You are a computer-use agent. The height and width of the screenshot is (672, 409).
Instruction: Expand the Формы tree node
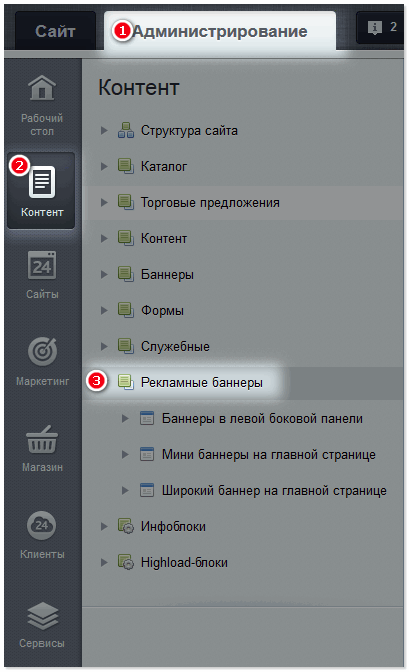click(104, 310)
